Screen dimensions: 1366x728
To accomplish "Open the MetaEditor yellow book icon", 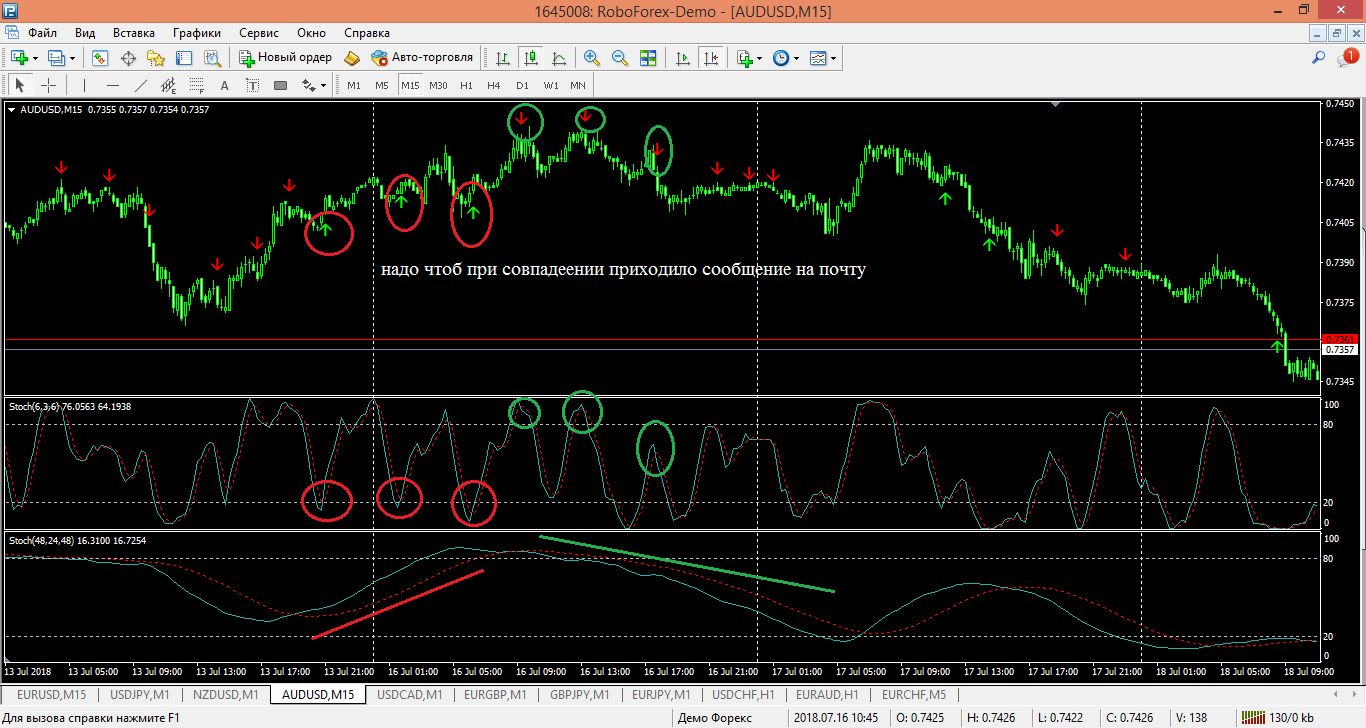I will [x=351, y=58].
